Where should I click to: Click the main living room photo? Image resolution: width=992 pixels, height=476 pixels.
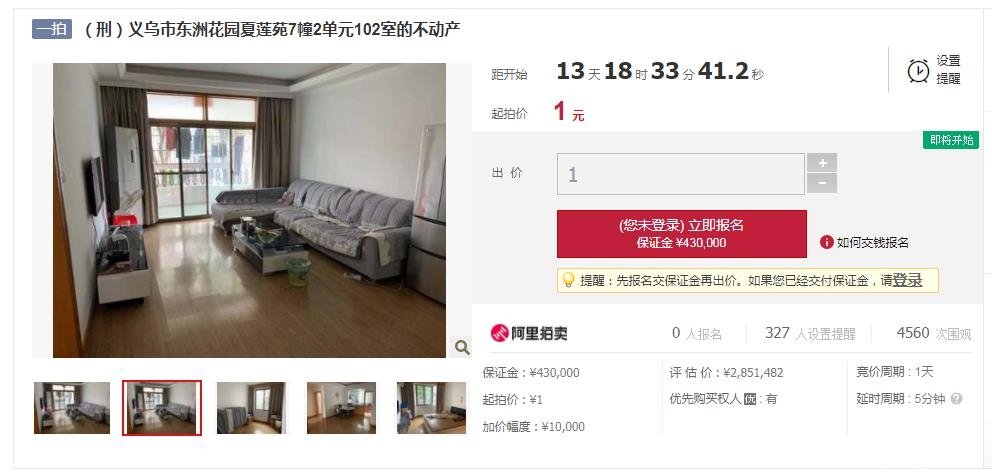249,210
